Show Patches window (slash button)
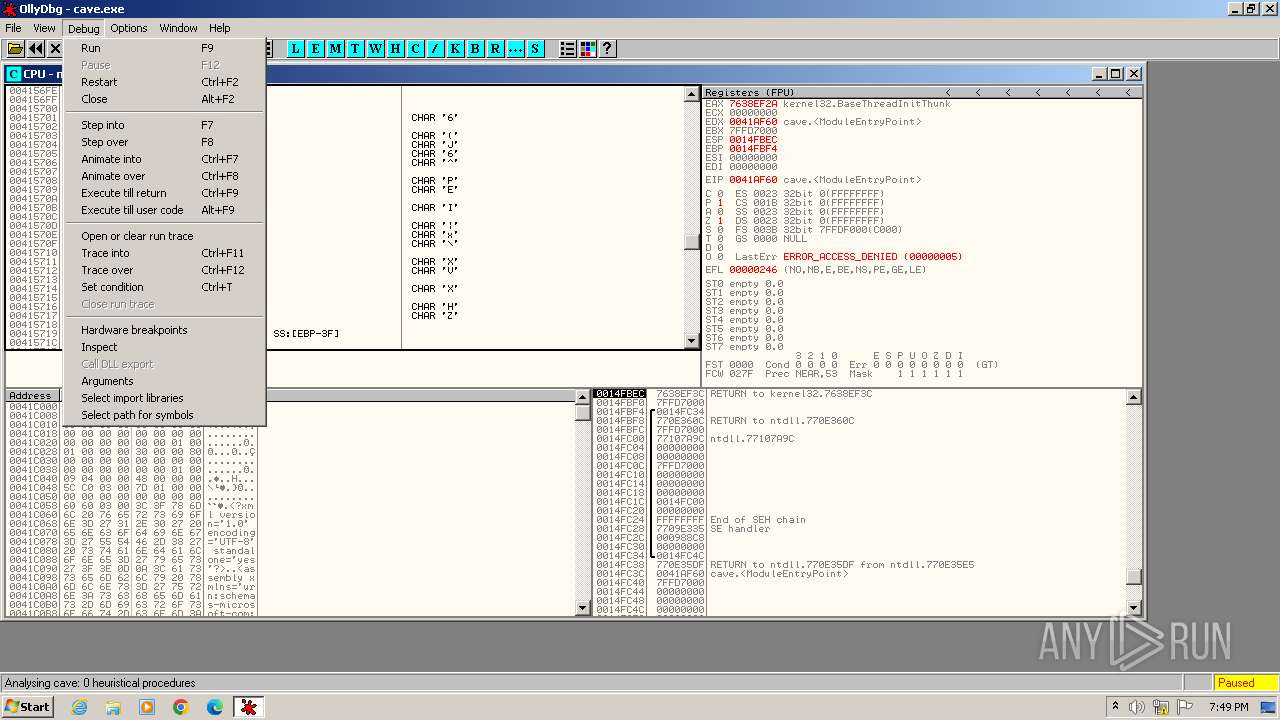Screen dimensions: 1280x720 coord(436,48)
